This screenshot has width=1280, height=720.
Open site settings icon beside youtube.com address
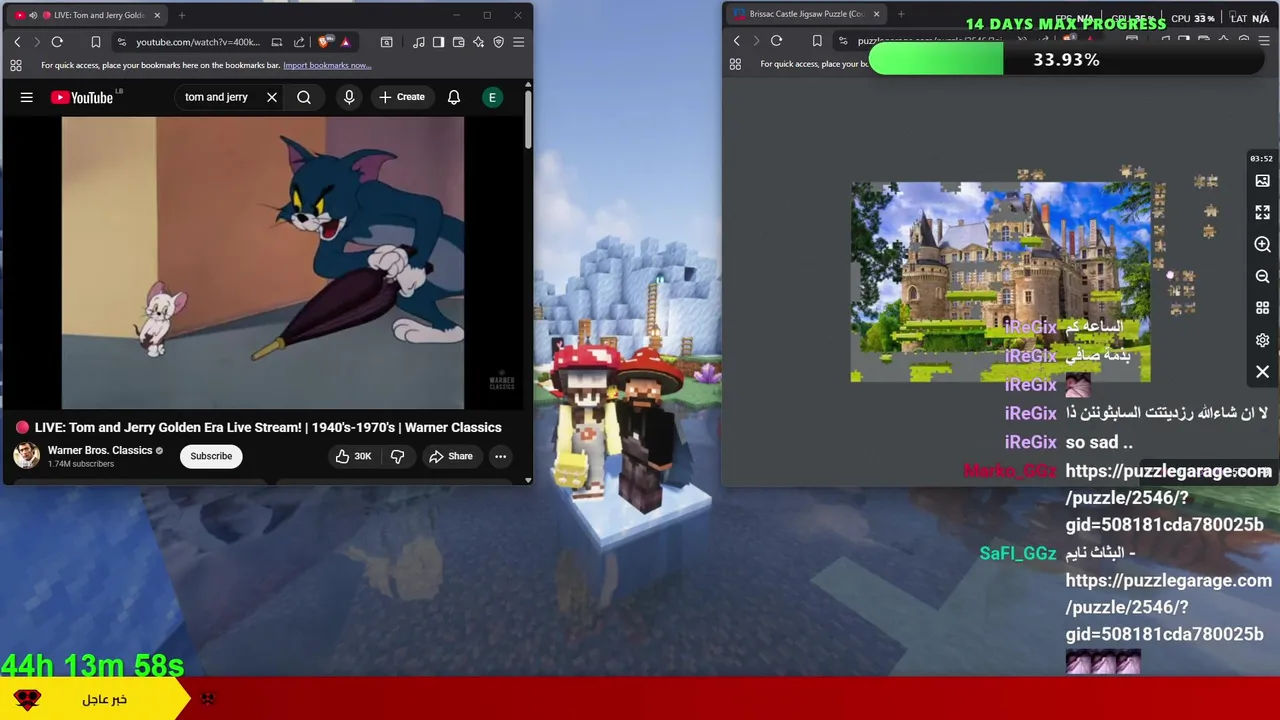pos(121,42)
